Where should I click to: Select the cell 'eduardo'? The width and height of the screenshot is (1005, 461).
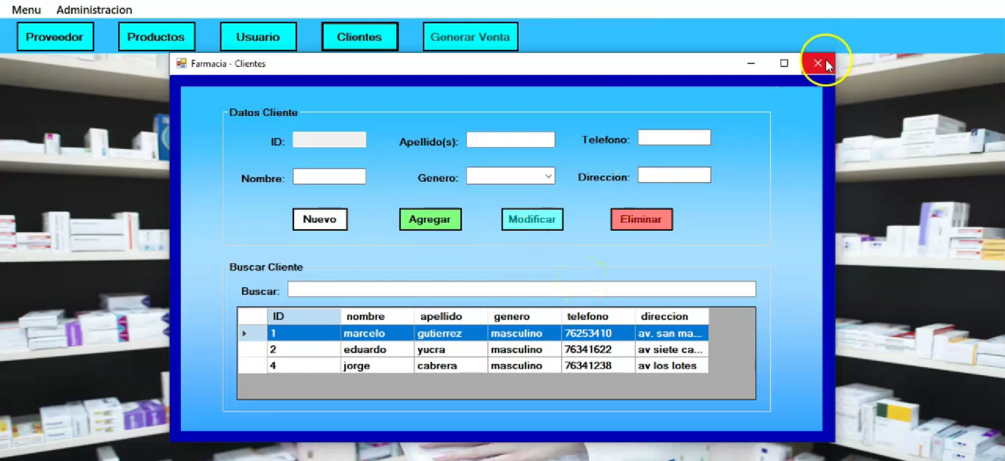click(x=377, y=349)
